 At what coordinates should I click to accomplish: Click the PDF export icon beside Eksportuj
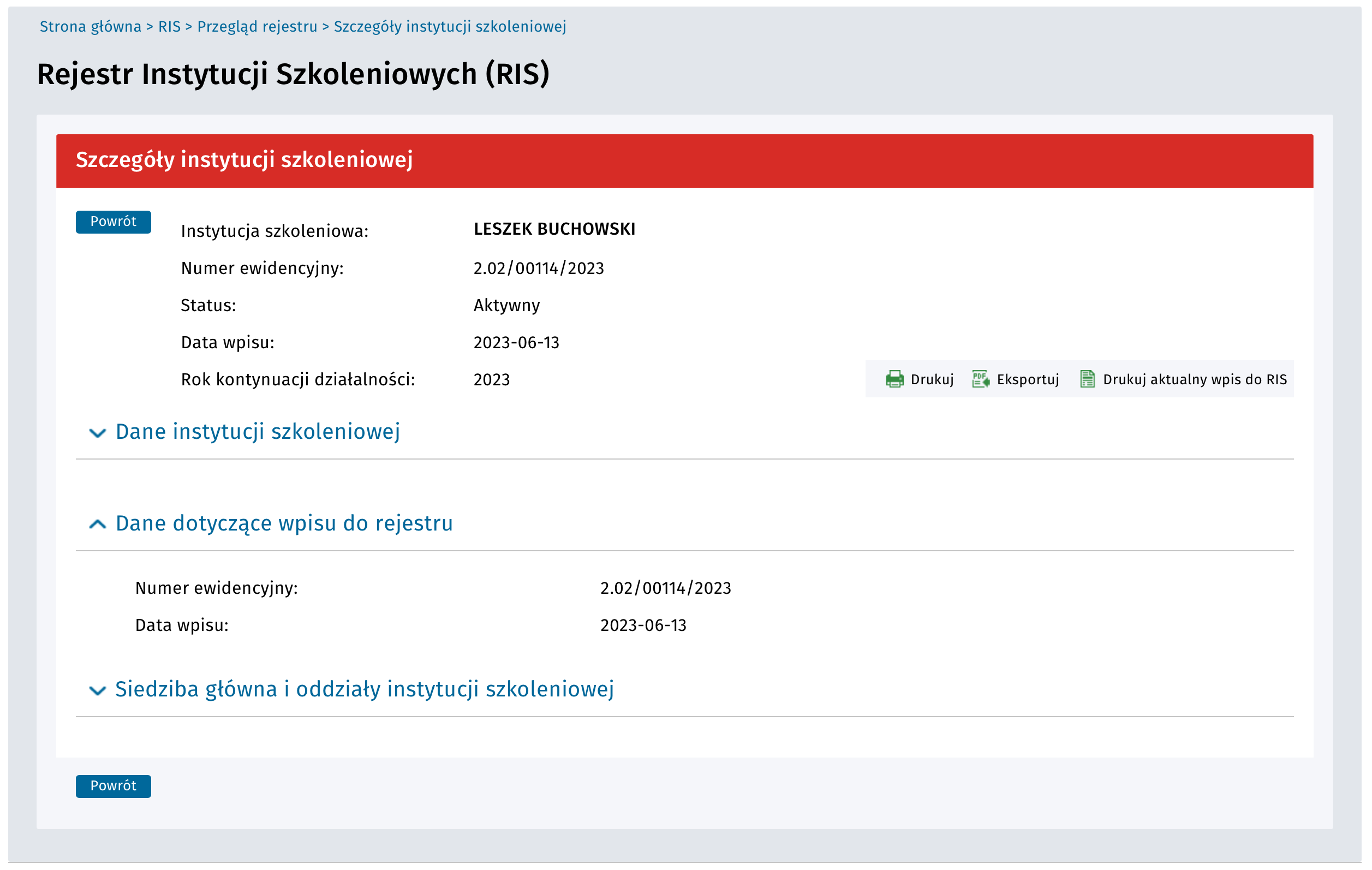point(981,379)
